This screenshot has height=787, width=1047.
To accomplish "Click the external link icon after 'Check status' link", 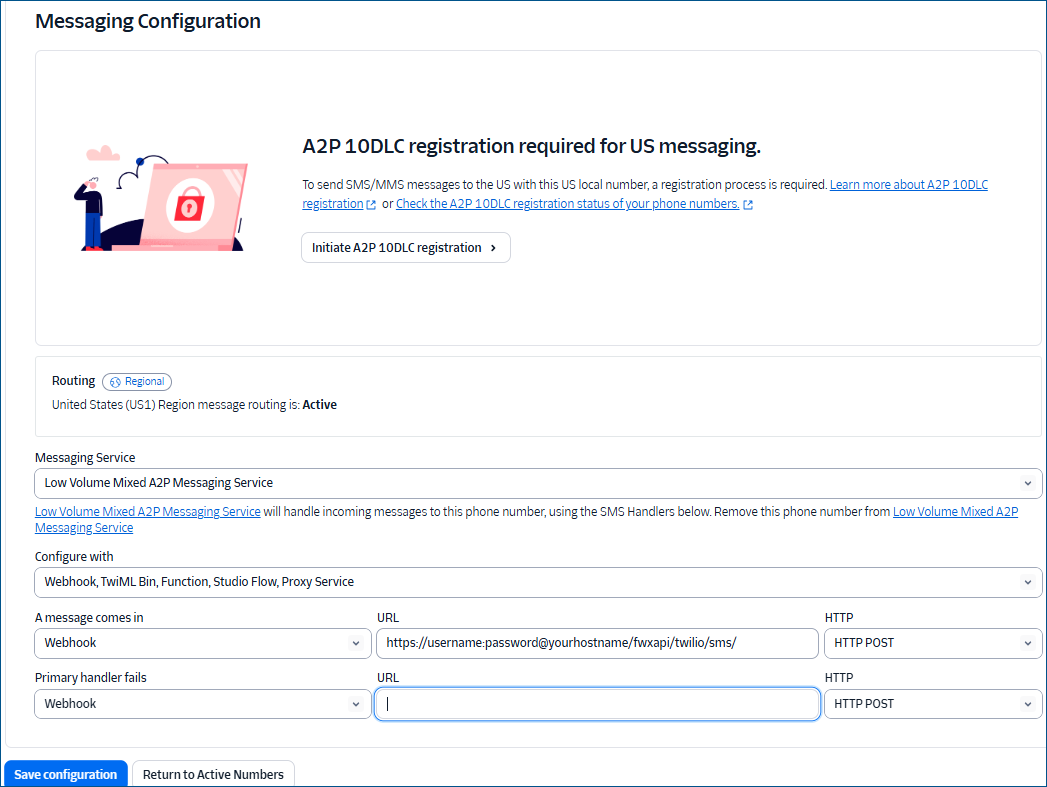I will 748,204.
